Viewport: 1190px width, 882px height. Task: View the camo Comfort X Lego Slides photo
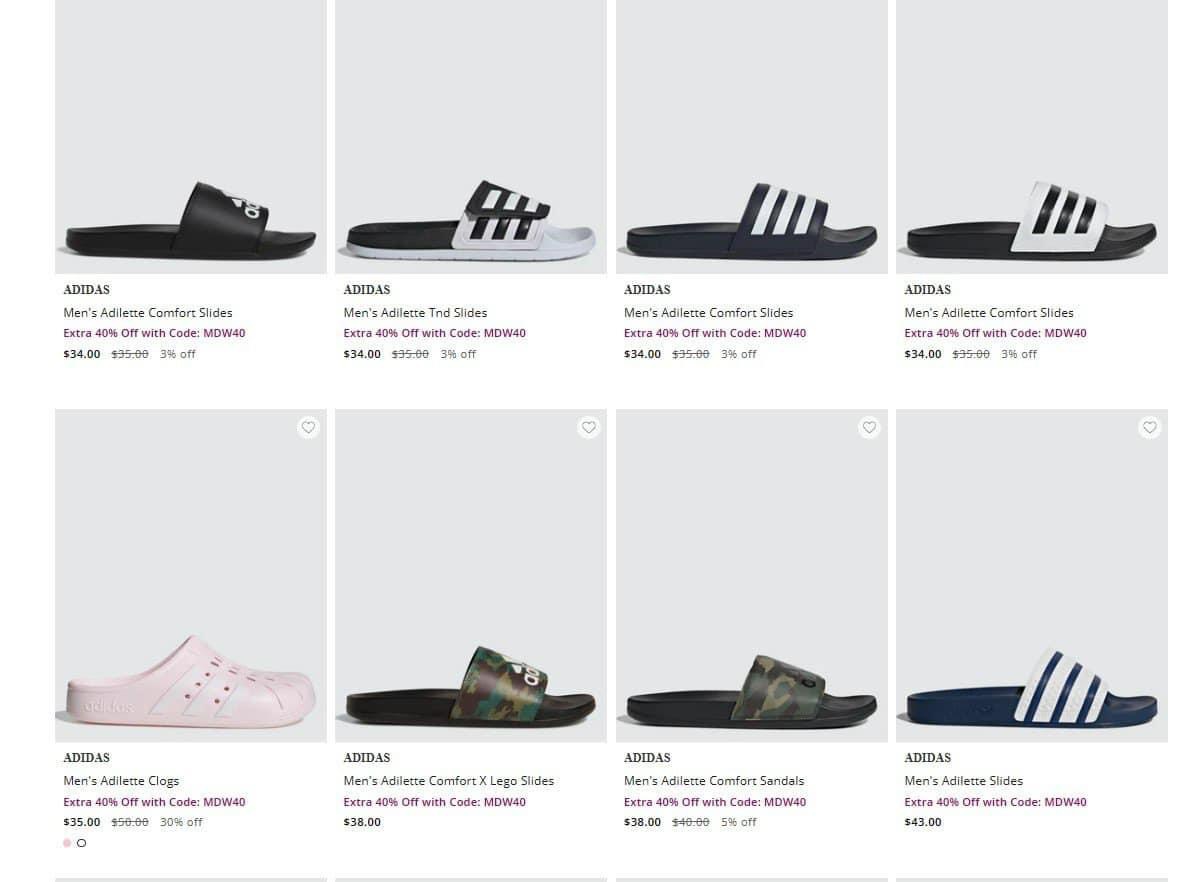(x=471, y=575)
